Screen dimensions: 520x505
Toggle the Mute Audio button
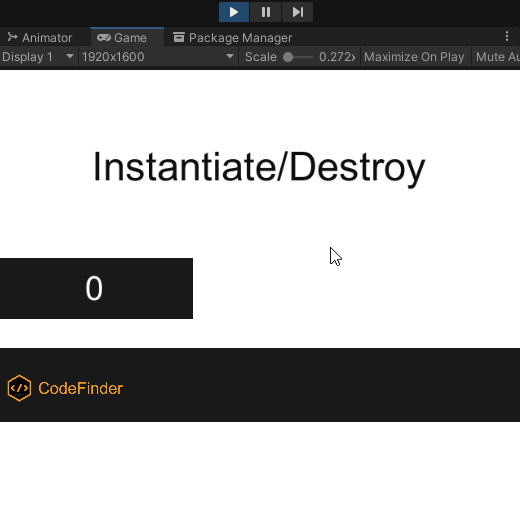[497, 57]
